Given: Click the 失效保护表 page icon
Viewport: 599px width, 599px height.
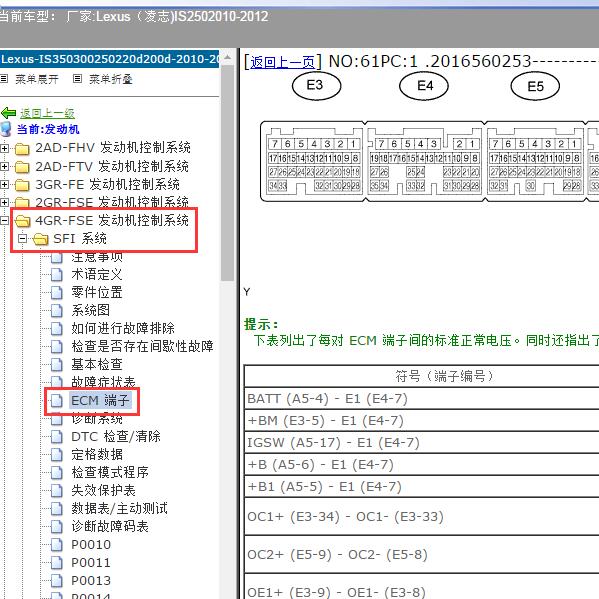Looking at the screenshot, I should [57, 491].
